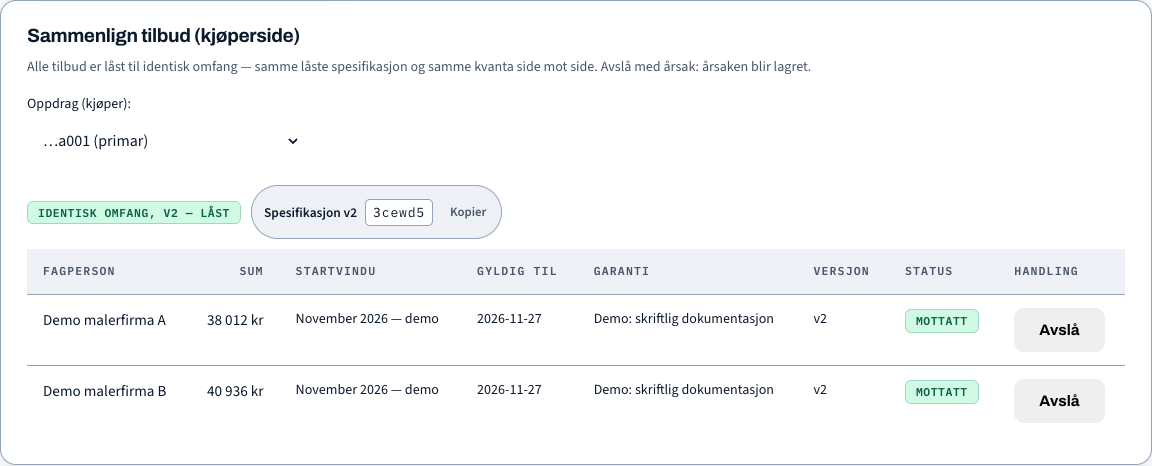Select the Demo malerfirma A name cell
The width and height of the screenshot is (1152, 466).
(104, 320)
